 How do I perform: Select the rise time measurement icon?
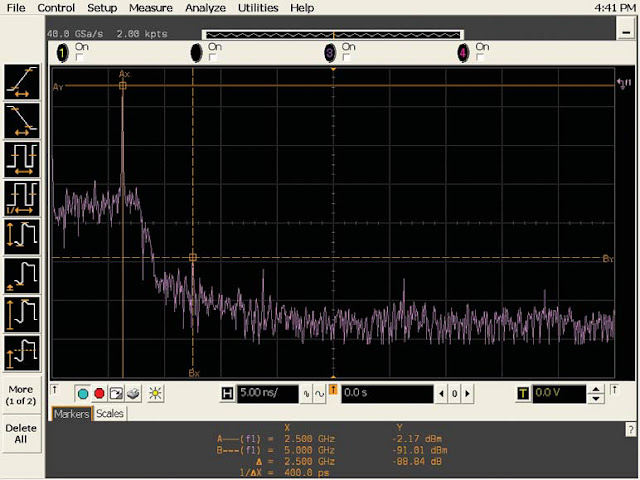coord(22,82)
